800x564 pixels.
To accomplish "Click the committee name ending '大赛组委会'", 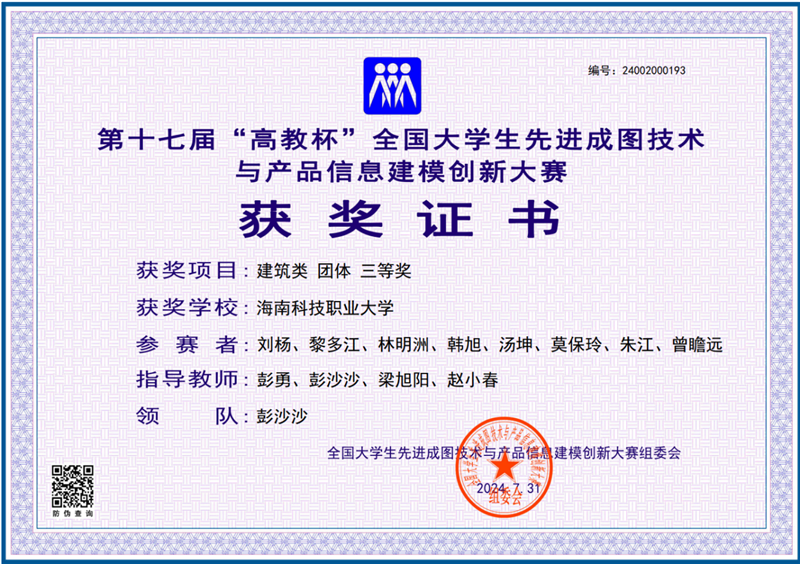I will [504, 453].
